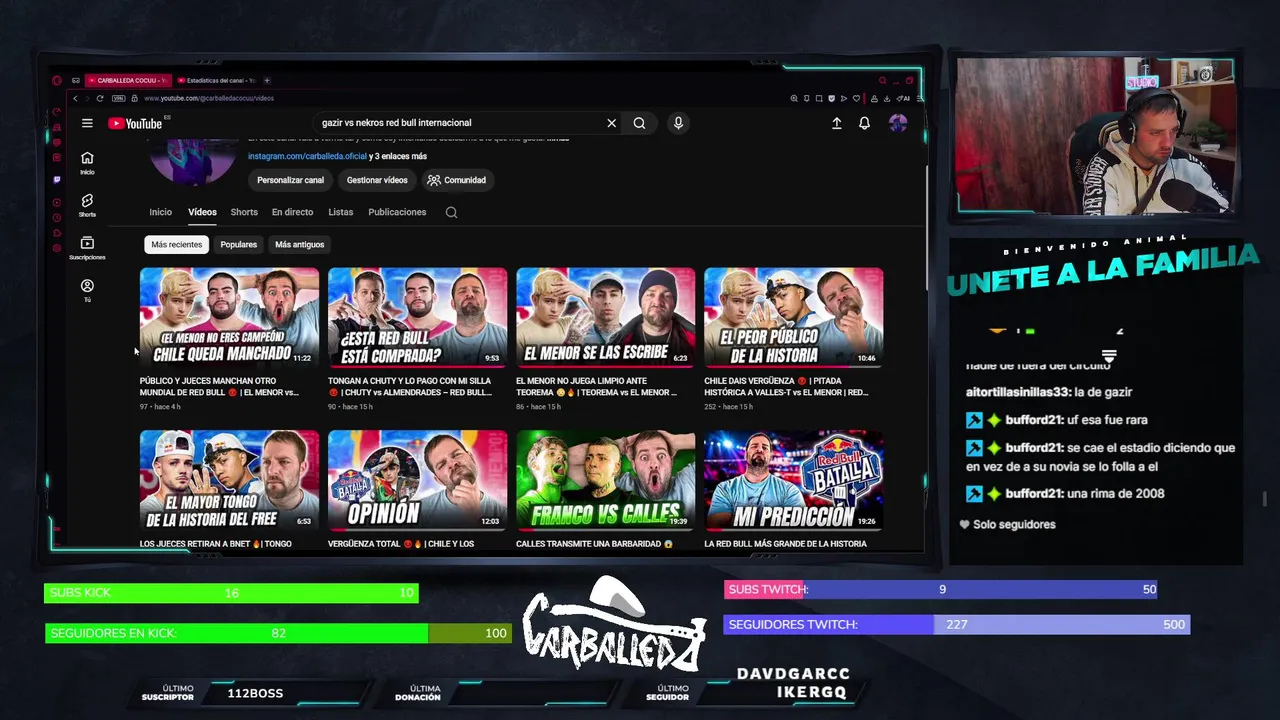Open the EL PEOR PÚBLICO DE LA HISTORIA thumbnail
1280x720 pixels.
pos(793,316)
